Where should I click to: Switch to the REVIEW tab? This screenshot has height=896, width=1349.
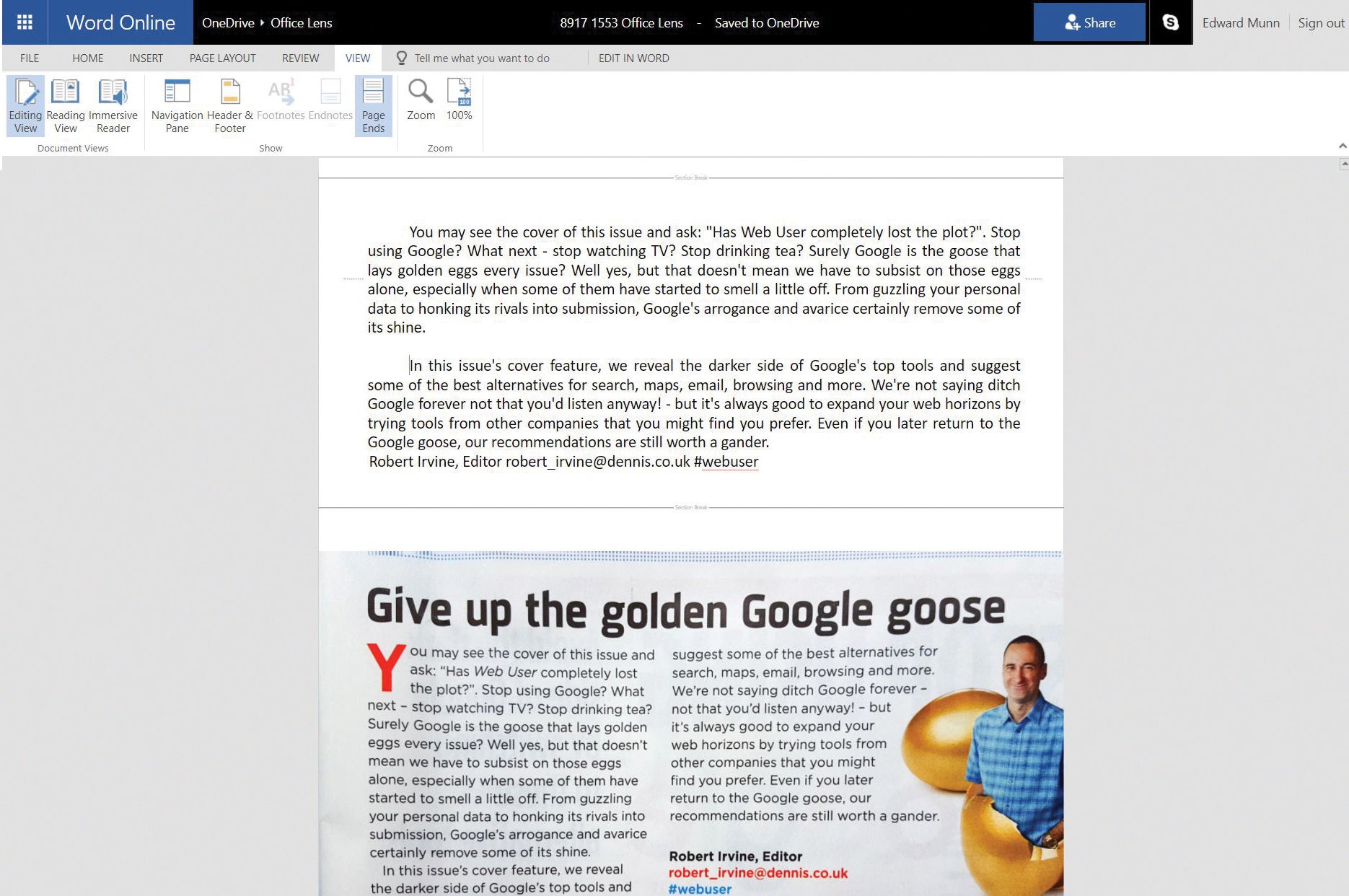(x=300, y=58)
